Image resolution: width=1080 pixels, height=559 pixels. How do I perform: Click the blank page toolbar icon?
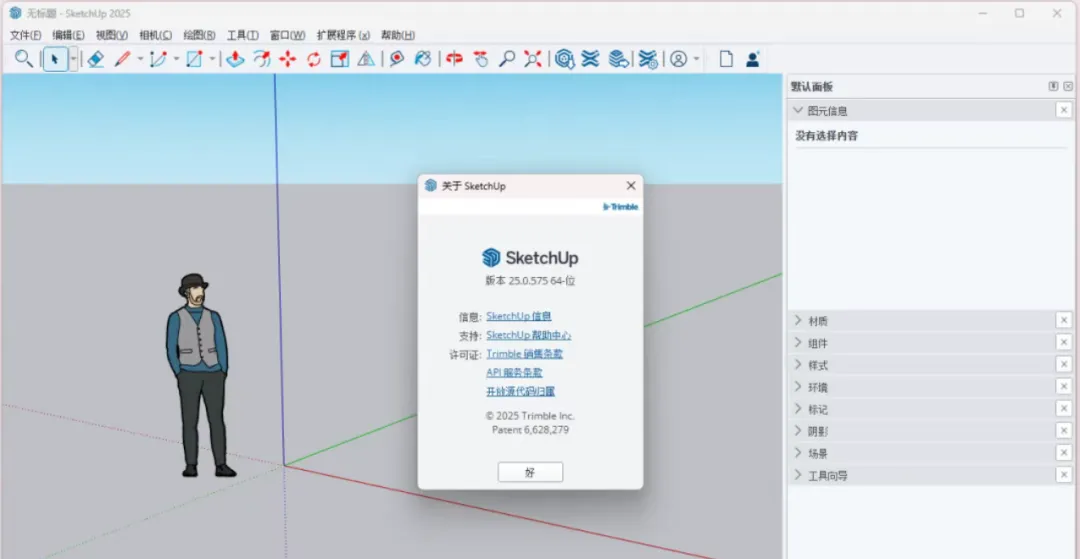click(x=726, y=59)
